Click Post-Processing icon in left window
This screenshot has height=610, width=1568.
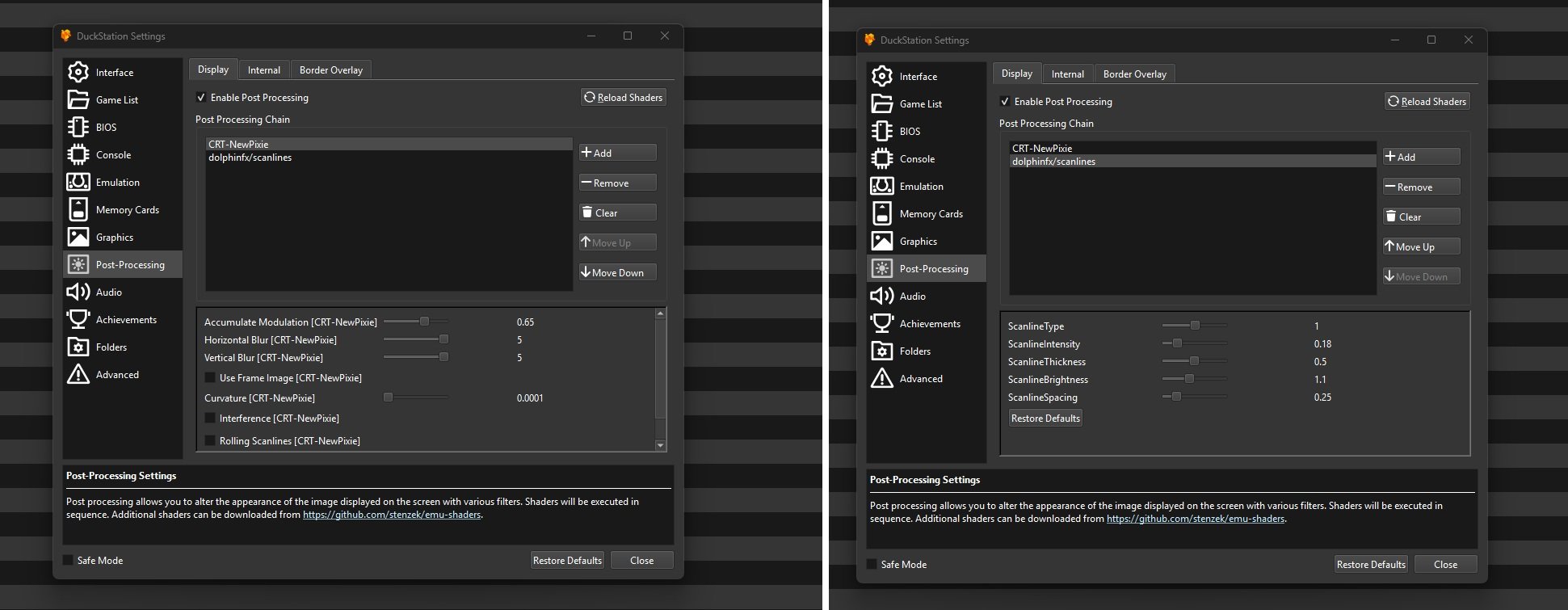[x=78, y=264]
